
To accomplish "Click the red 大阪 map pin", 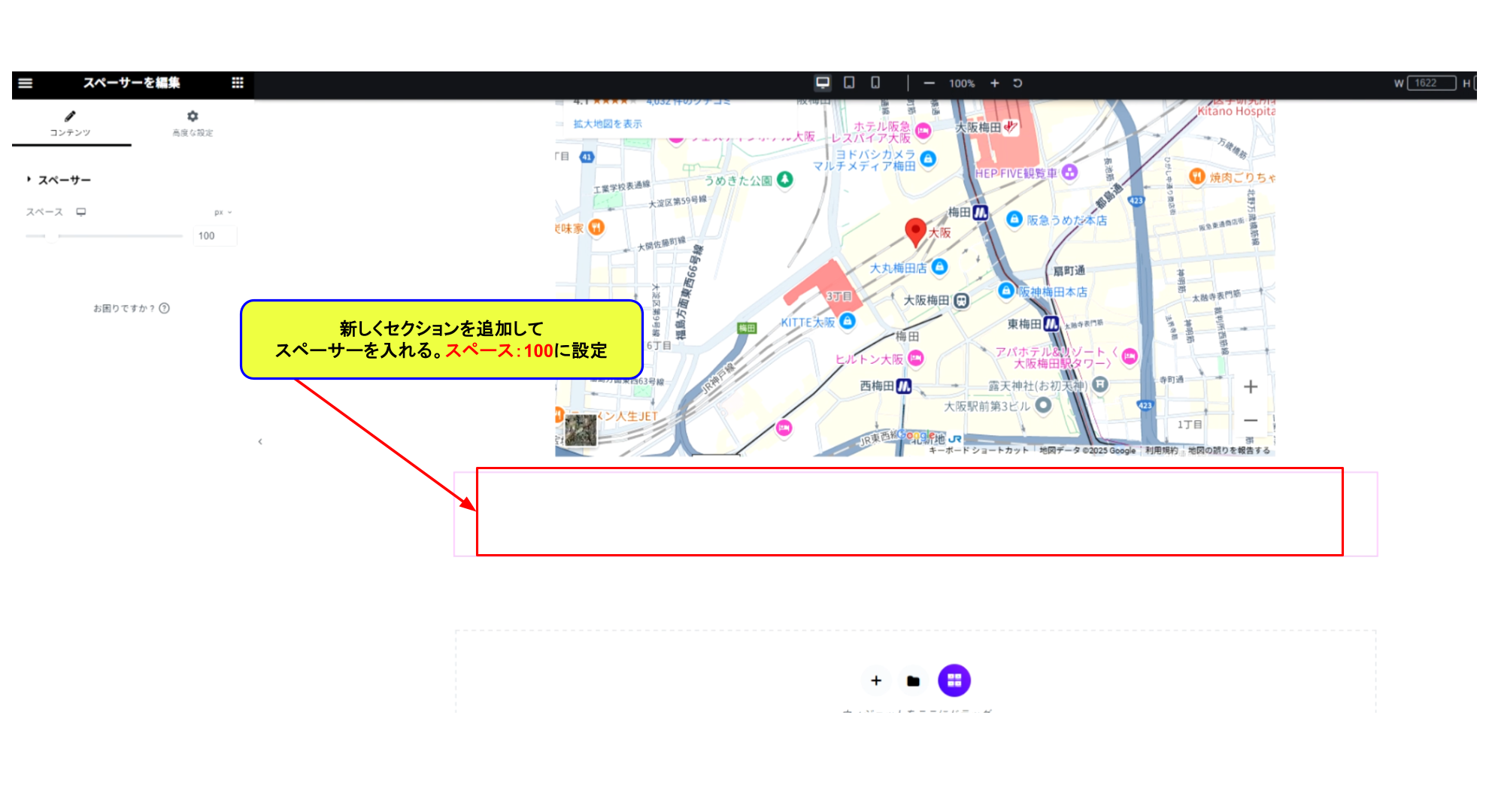I will click(915, 232).
